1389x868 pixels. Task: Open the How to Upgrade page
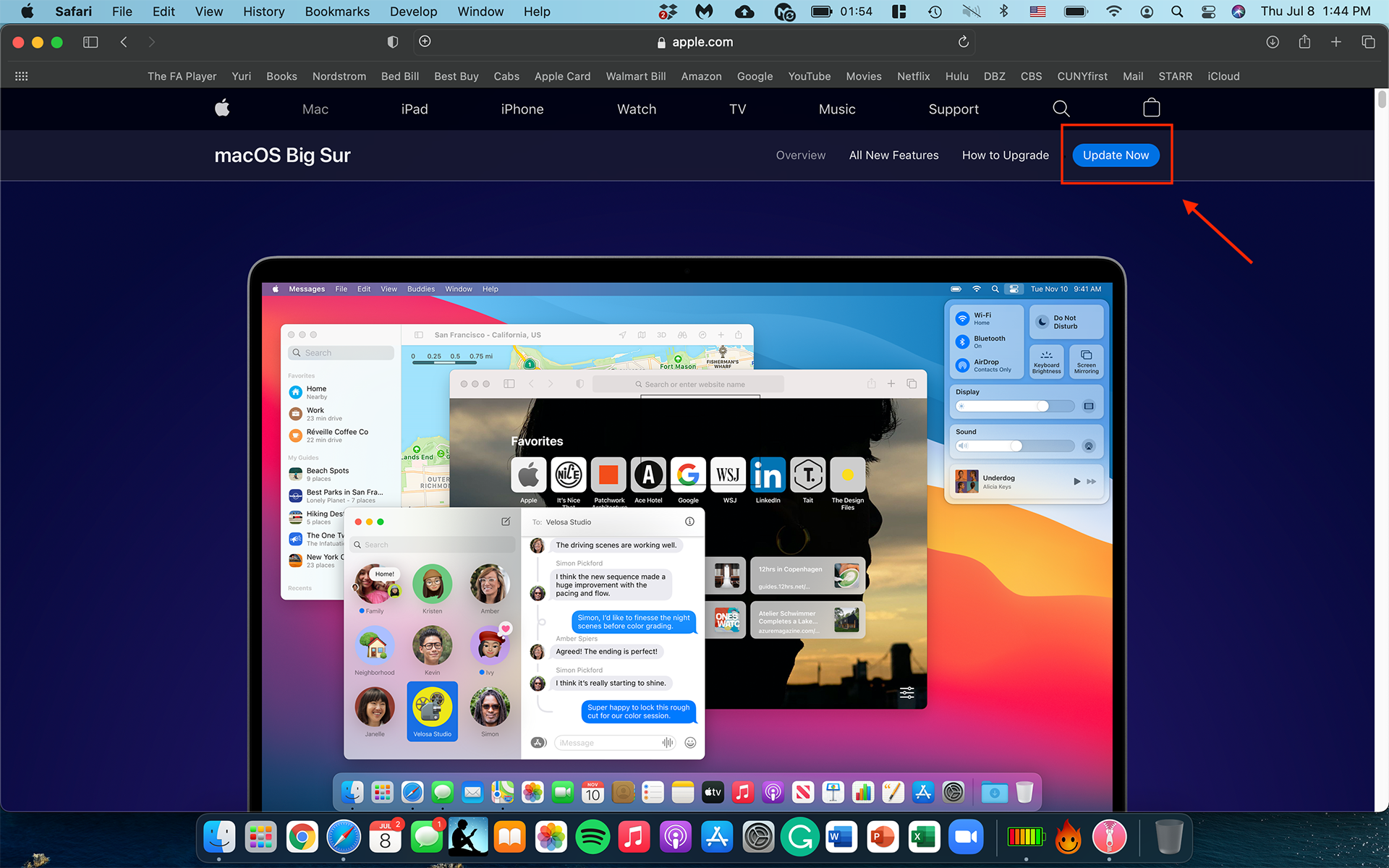point(1004,155)
